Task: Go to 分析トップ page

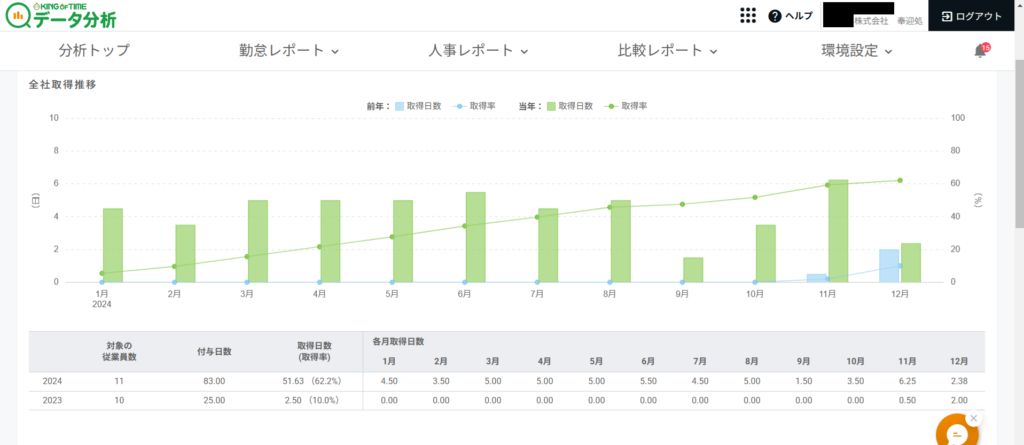Action: pos(94,51)
